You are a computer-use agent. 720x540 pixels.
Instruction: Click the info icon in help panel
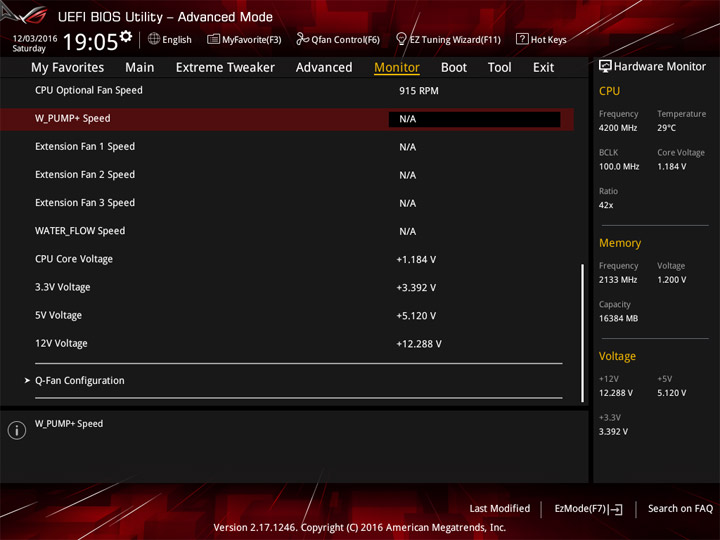click(17, 430)
